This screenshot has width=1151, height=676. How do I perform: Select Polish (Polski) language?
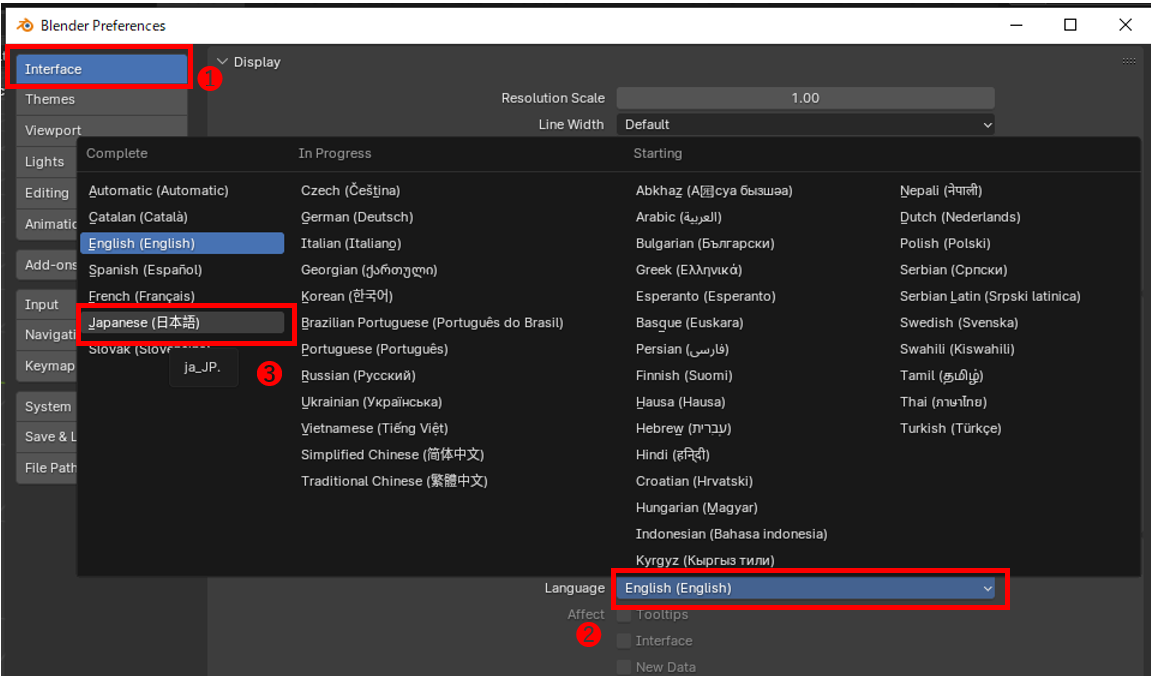tap(945, 243)
